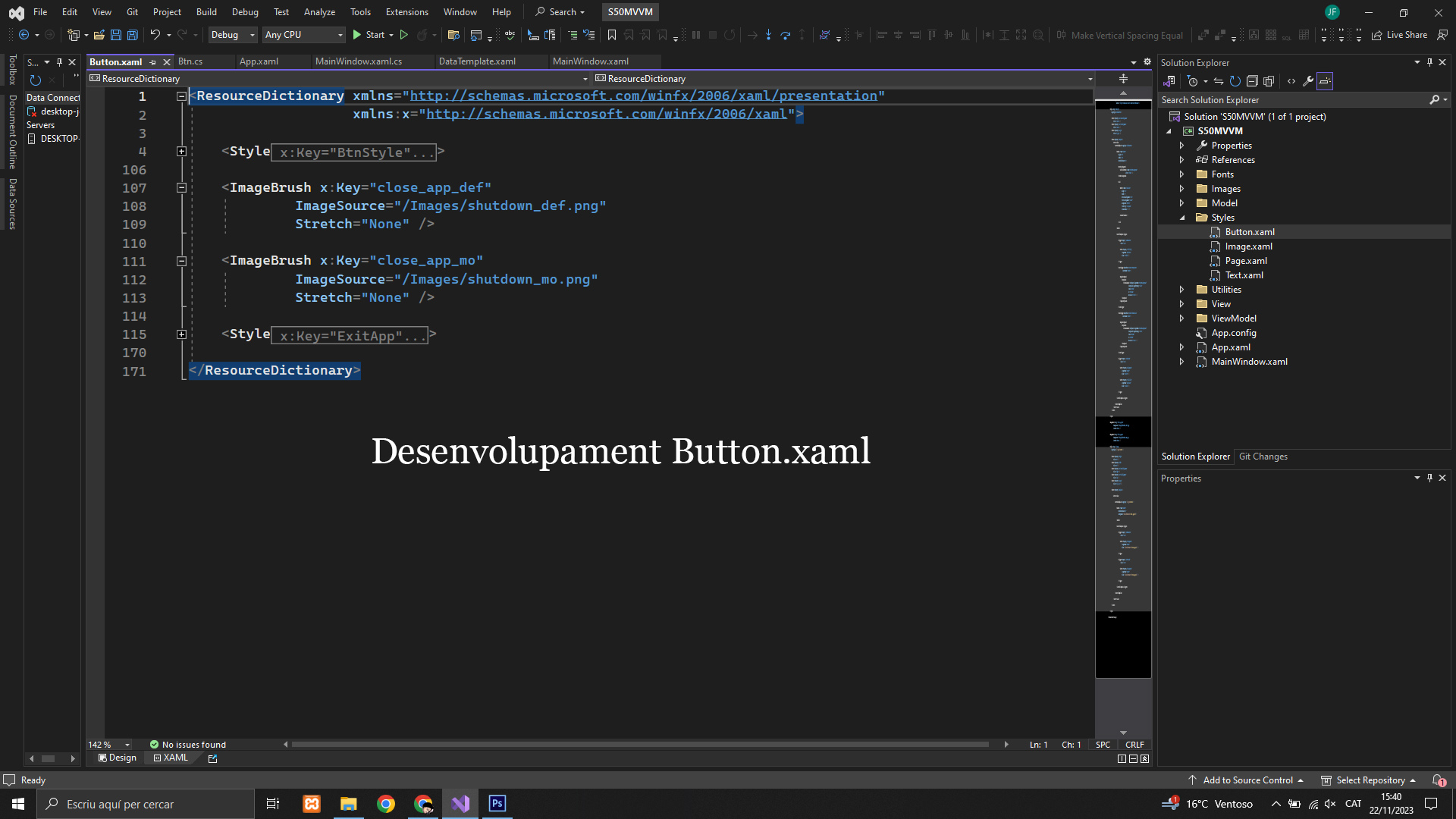
Task: Start debugging with the green Start button
Action: pos(369,35)
